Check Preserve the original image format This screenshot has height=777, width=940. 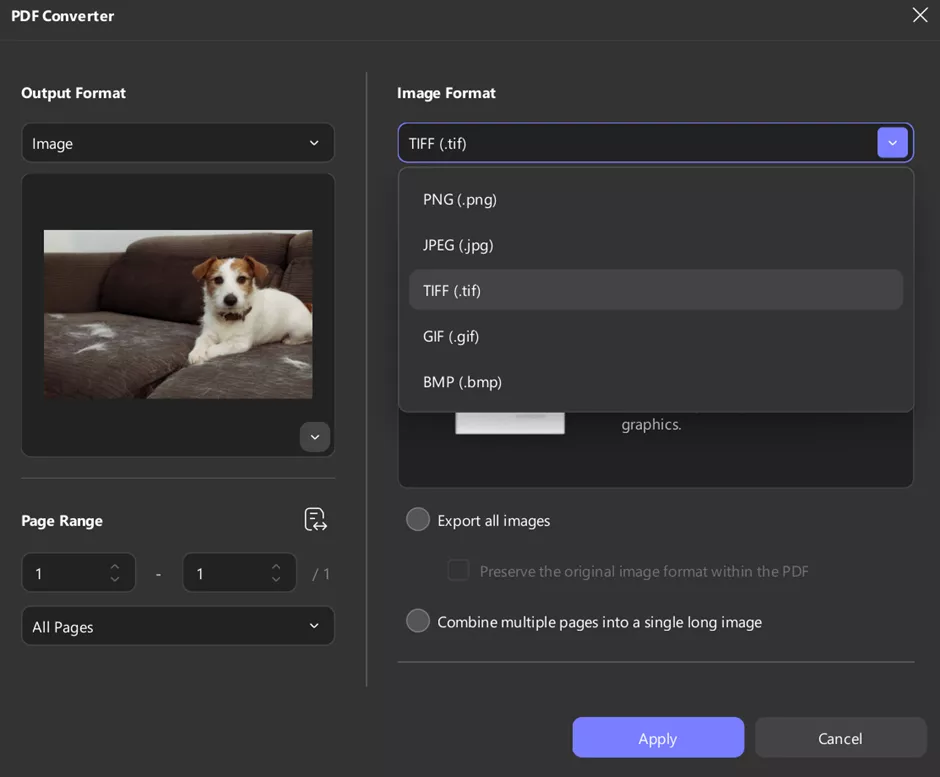pyautogui.click(x=458, y=571)
